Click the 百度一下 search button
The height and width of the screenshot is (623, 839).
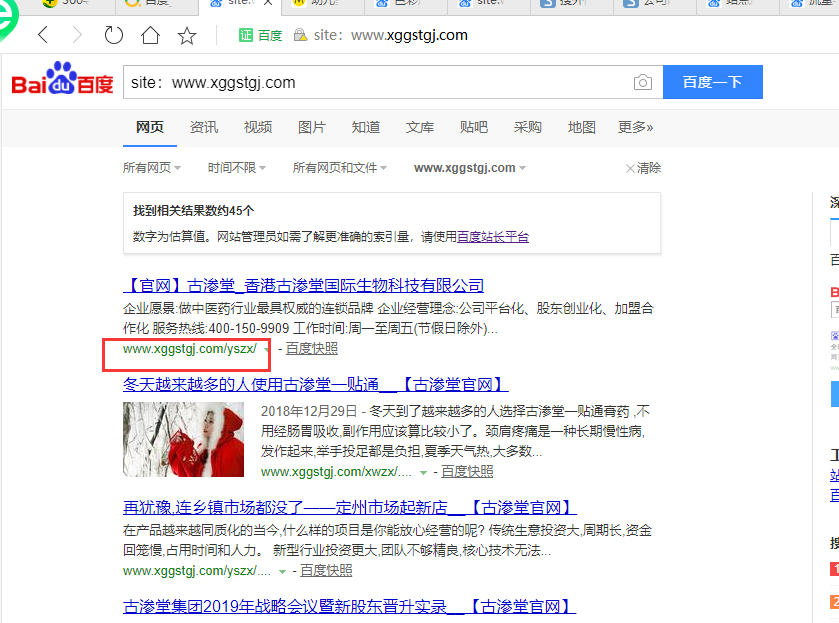tap(713, 82)
